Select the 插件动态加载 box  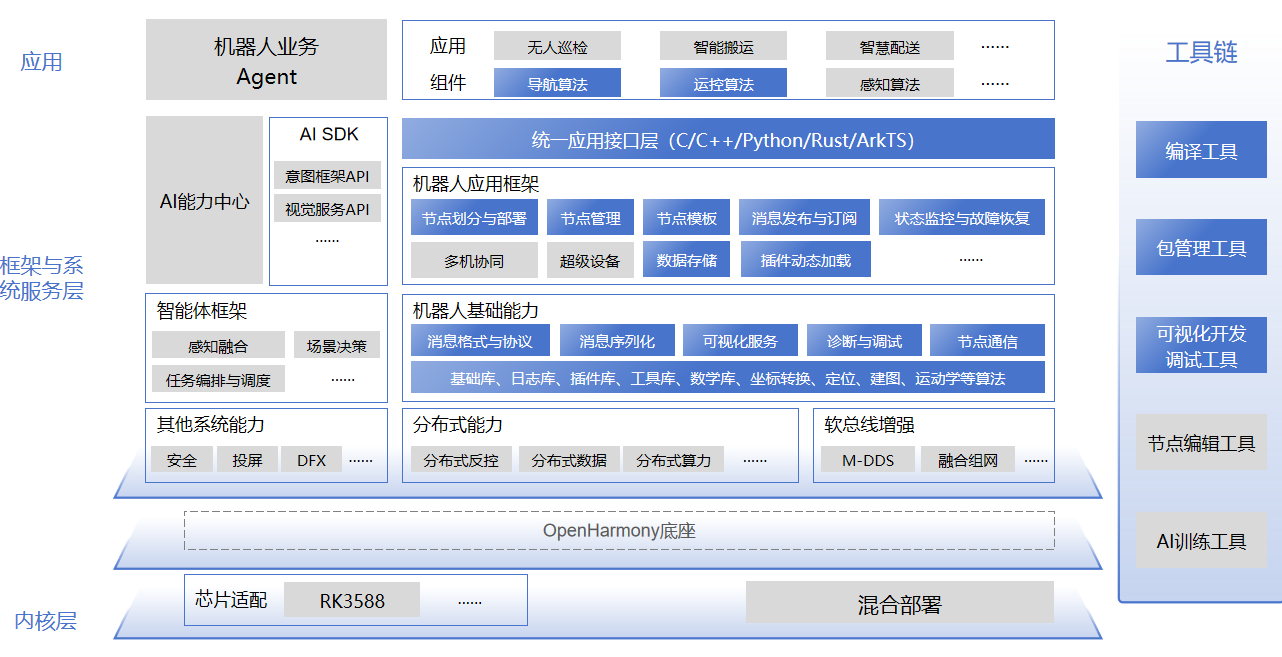click(x=805, y=260)
